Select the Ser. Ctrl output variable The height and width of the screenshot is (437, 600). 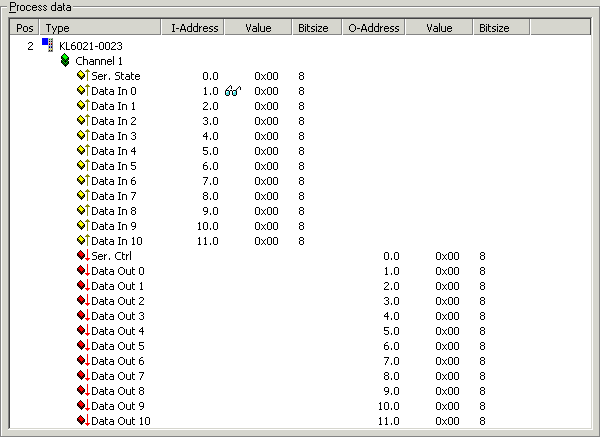point(111,256)
